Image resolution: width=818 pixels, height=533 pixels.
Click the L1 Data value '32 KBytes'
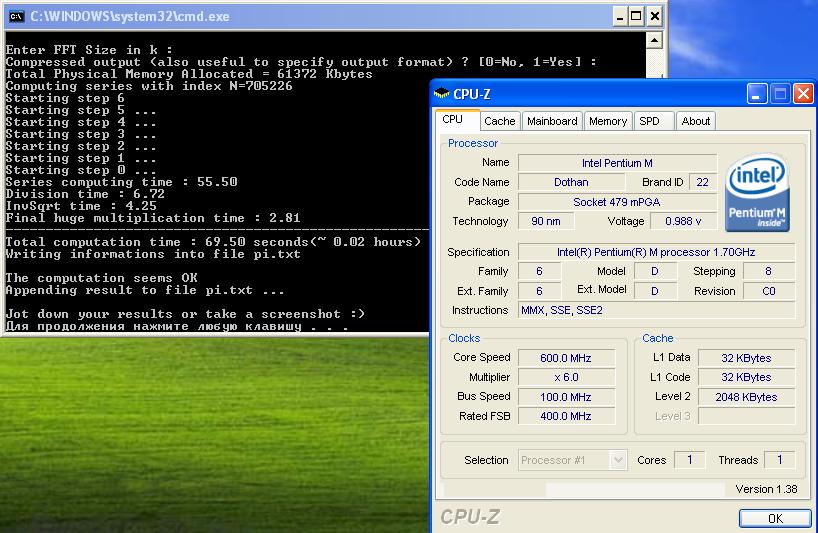pos(747,358)
